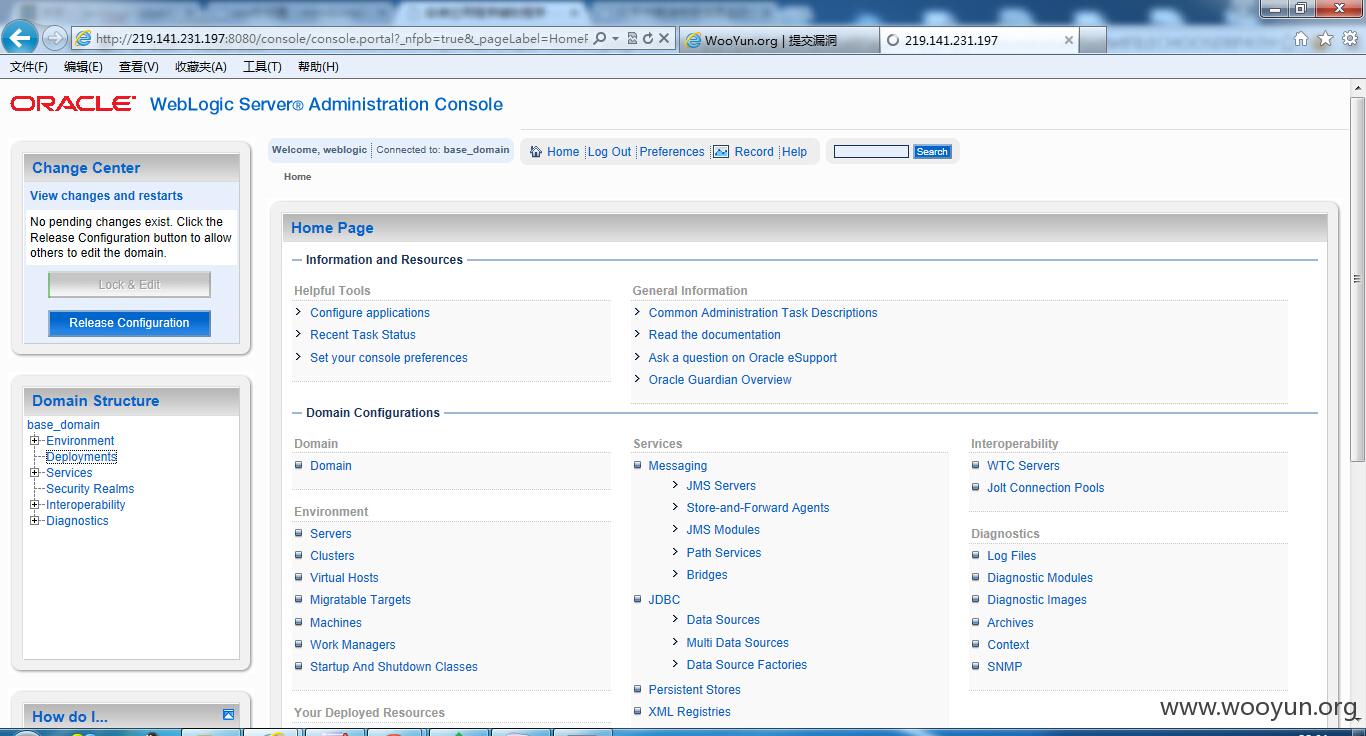Minimize the How do I panel icon
Image resolution: width=1366 pixels, height=736 pixels.
(x=228, y=714)
